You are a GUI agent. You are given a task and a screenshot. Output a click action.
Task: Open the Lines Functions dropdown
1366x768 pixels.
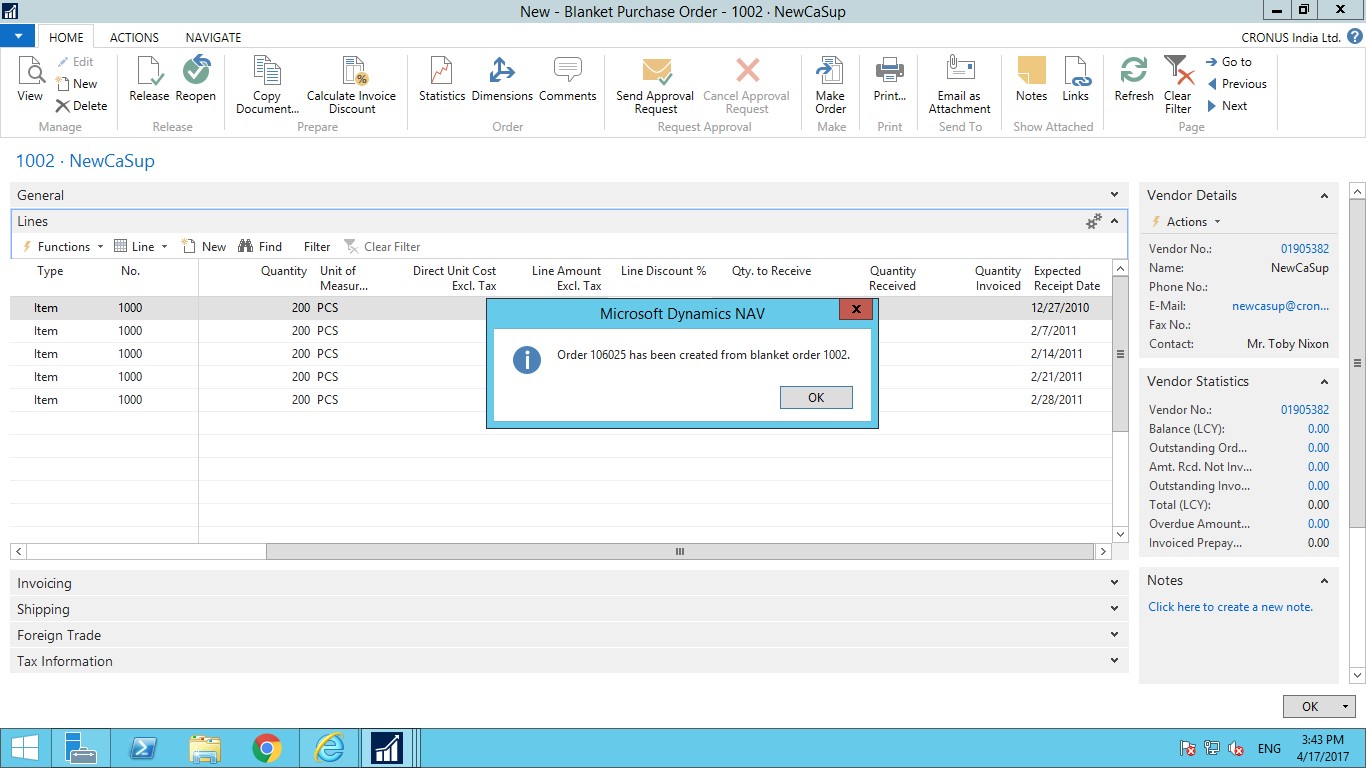coord(63,247)
